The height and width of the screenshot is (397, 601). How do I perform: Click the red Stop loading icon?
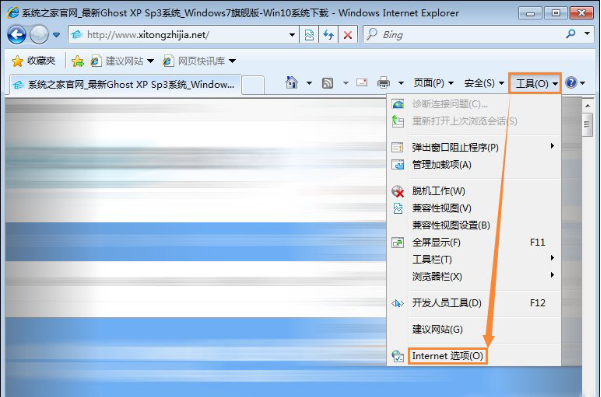[x=348, y=35]
